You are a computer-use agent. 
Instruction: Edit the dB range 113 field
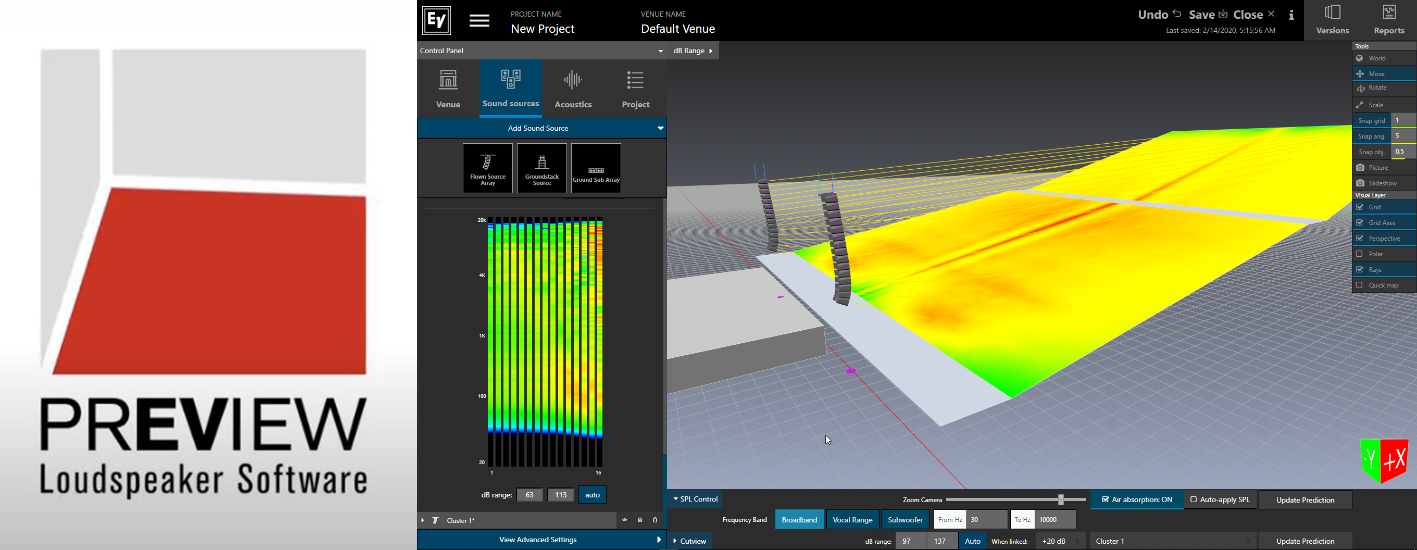561,494
